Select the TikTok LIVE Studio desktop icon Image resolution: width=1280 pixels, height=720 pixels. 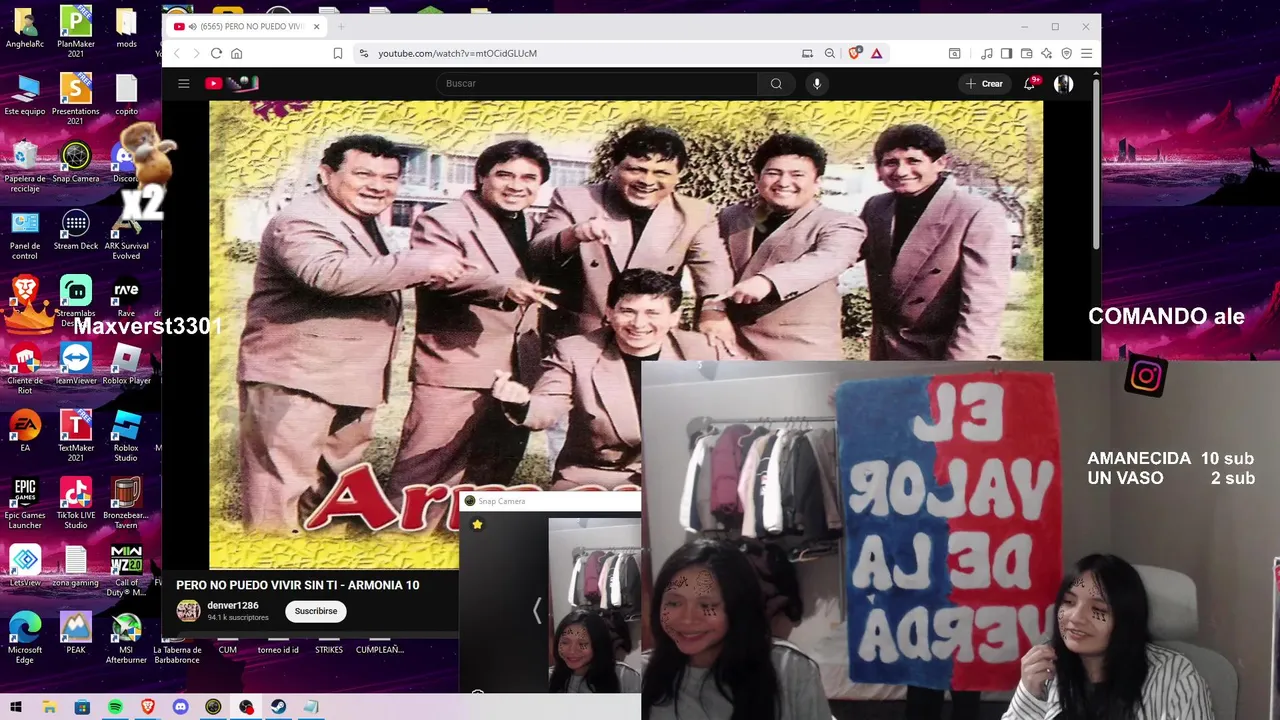(76, 503)
